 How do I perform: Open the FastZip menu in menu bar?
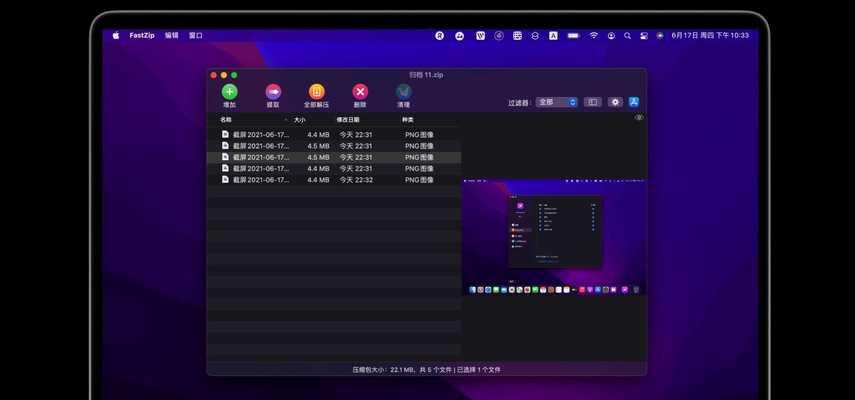tap(142, 35)
